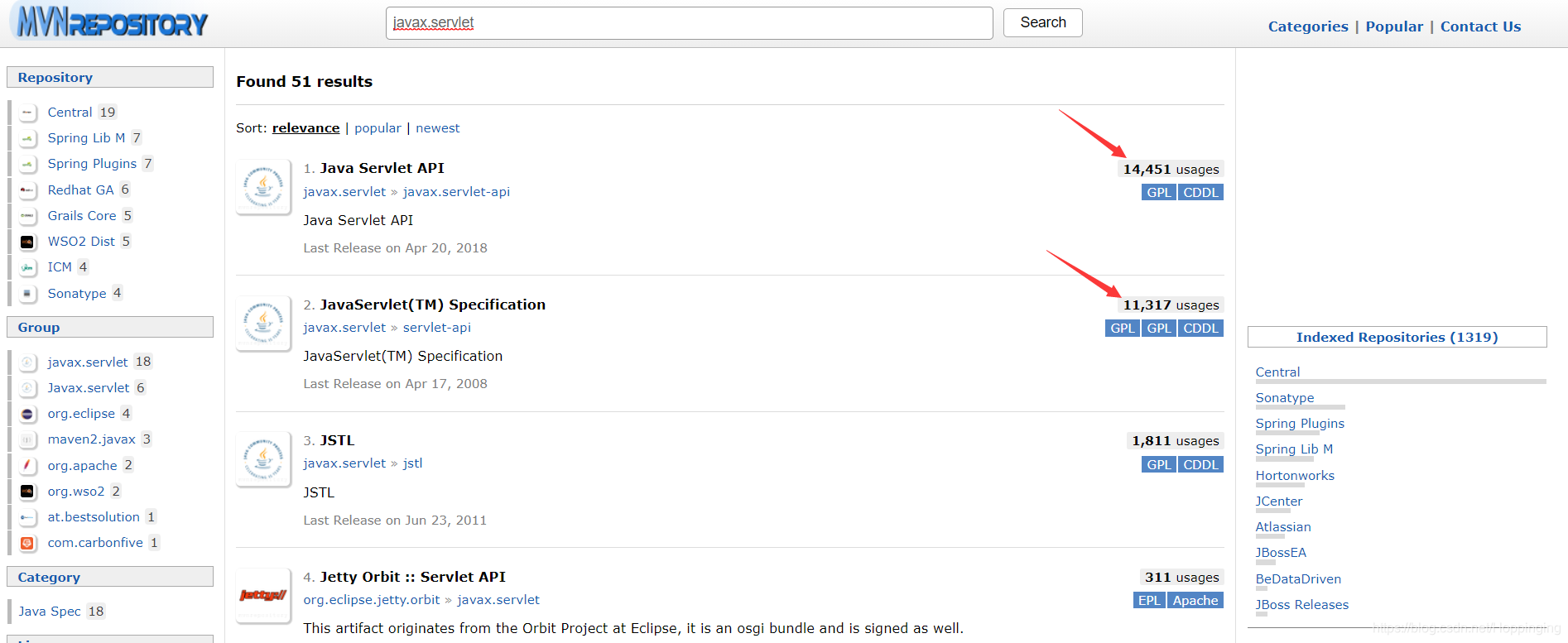1568x643 pixels.
Task: Click the javax.servlet search input field
Action: [x=689, y=23]
